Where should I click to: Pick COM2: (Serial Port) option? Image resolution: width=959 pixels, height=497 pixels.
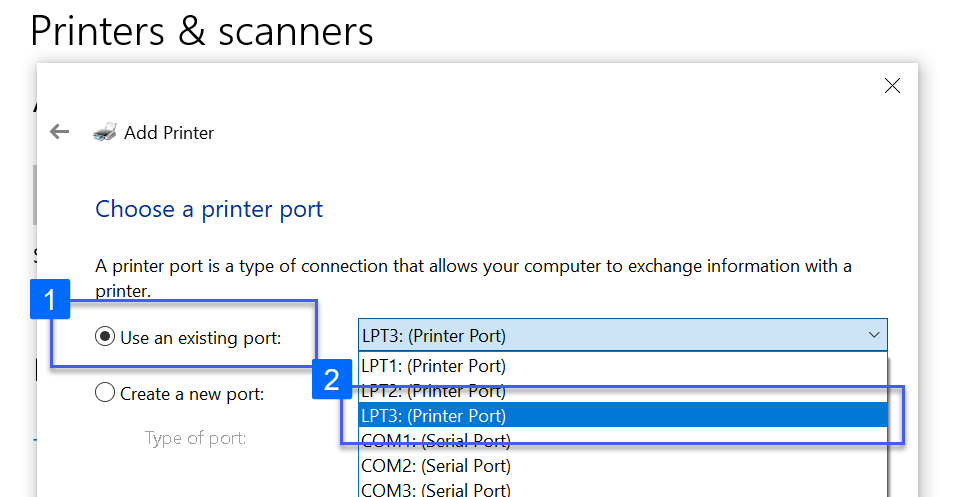point(436,466)
